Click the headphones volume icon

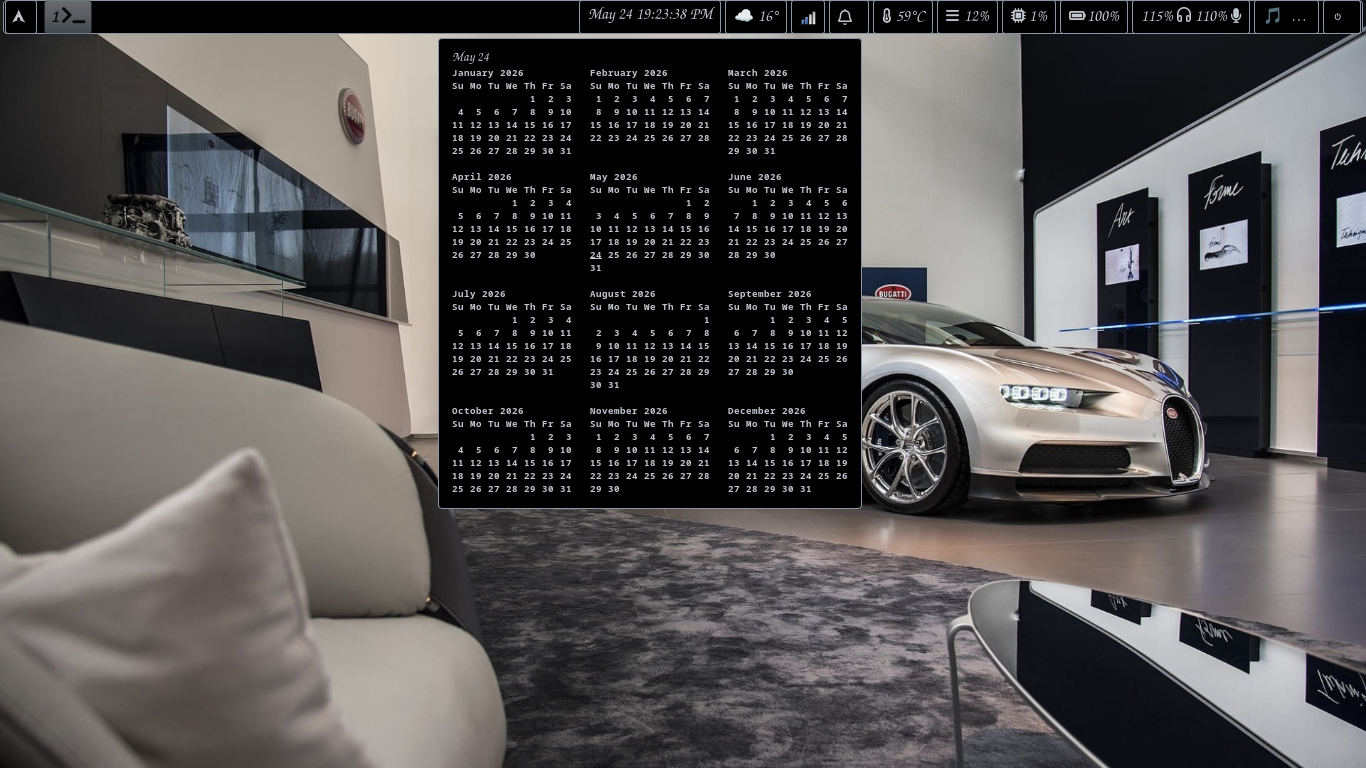tap(1184, 16)
